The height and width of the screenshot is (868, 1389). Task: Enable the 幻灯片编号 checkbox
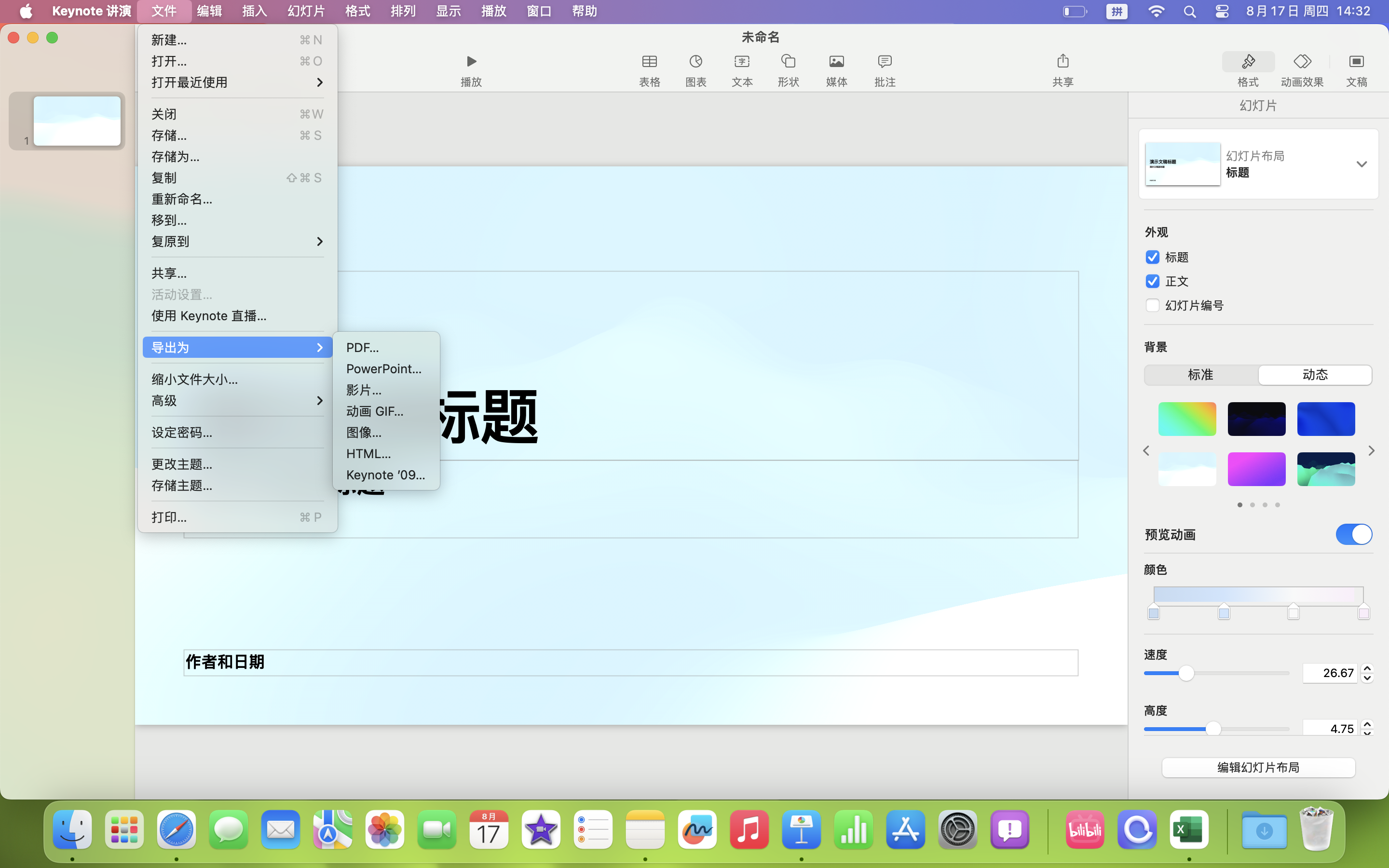pyautogui.click(x=1153, y=305)
